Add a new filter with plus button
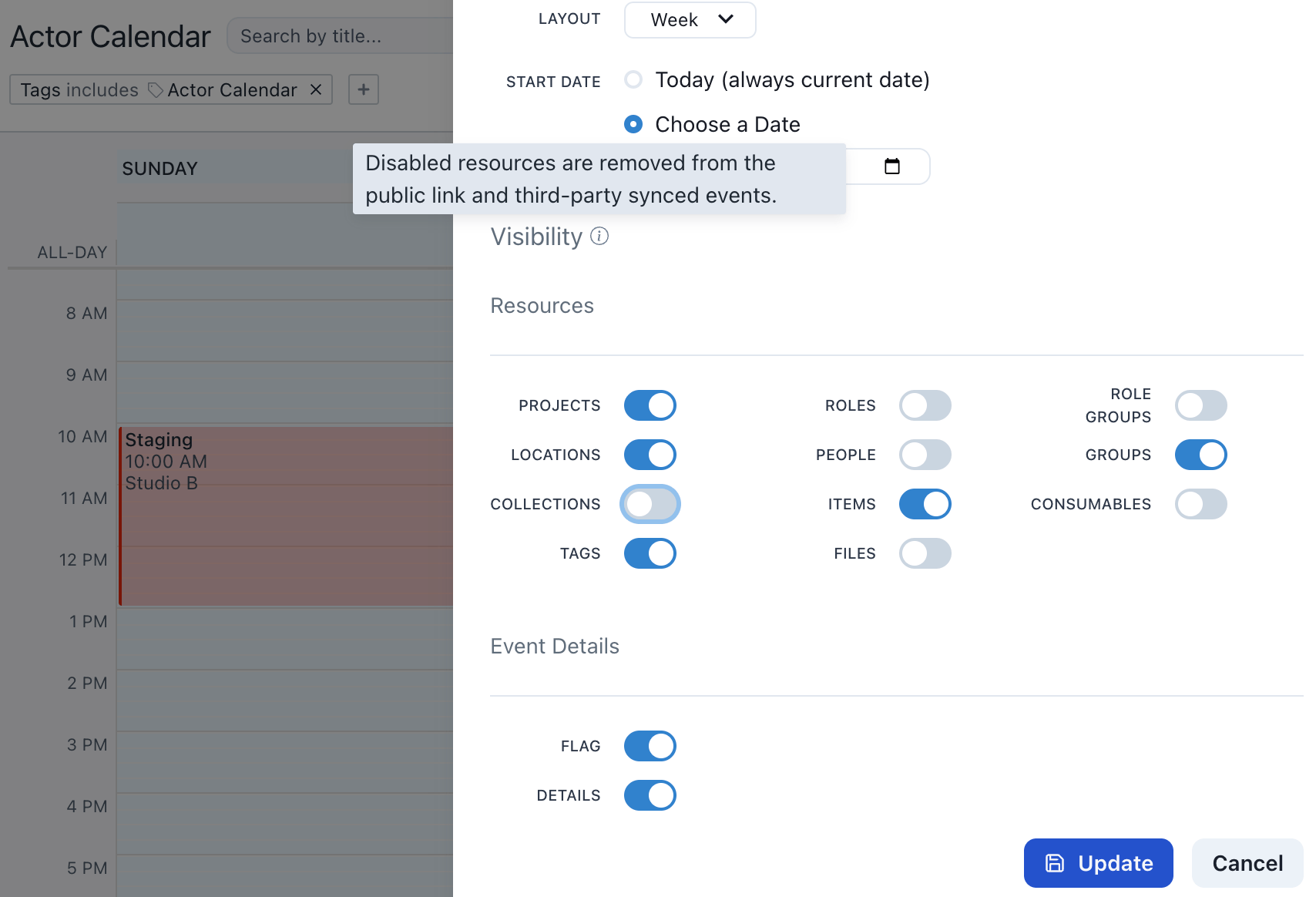This screenshot has height=897, width=1316. (x=364, y=90)
